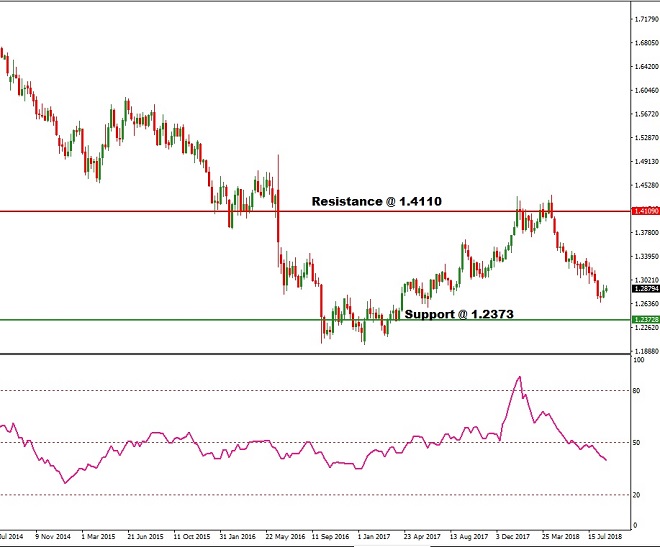Click the 1.64200 price axis value
Screen dimensions: 660x547
pyautogui.click(x=647, y=66)
